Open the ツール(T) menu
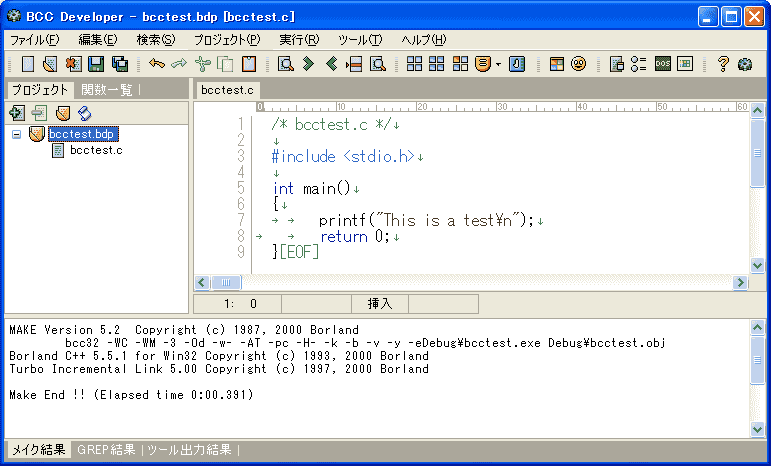 [360, 40]
